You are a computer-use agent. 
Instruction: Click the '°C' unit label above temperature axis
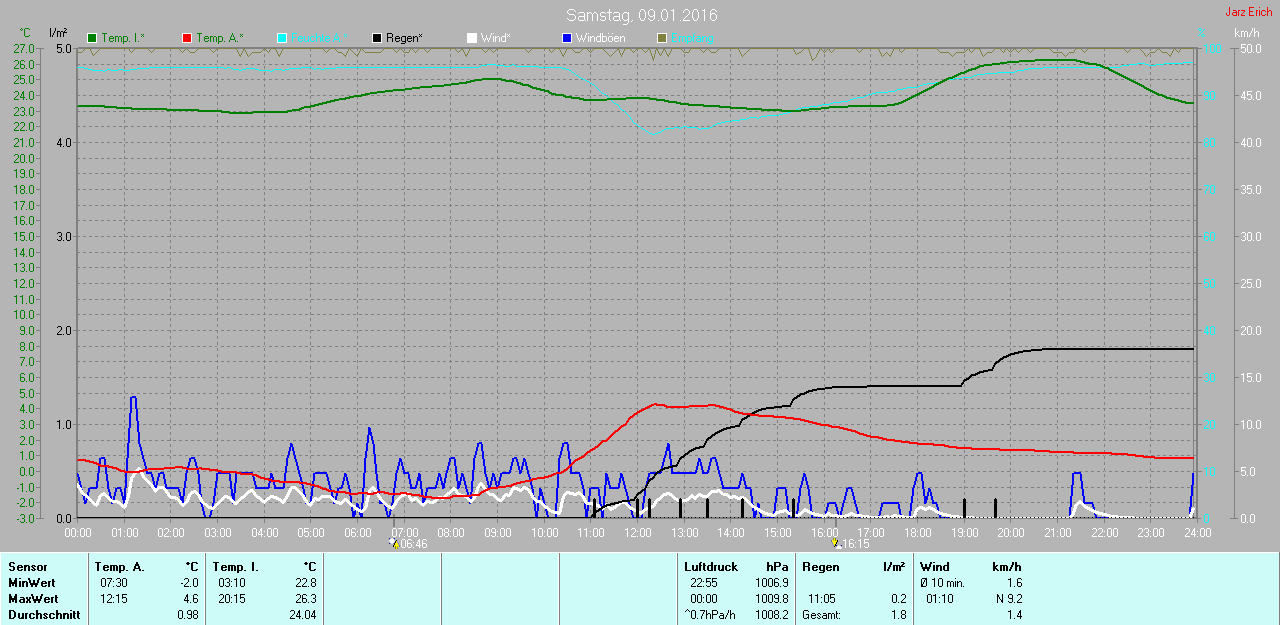(x=25, y=33)
